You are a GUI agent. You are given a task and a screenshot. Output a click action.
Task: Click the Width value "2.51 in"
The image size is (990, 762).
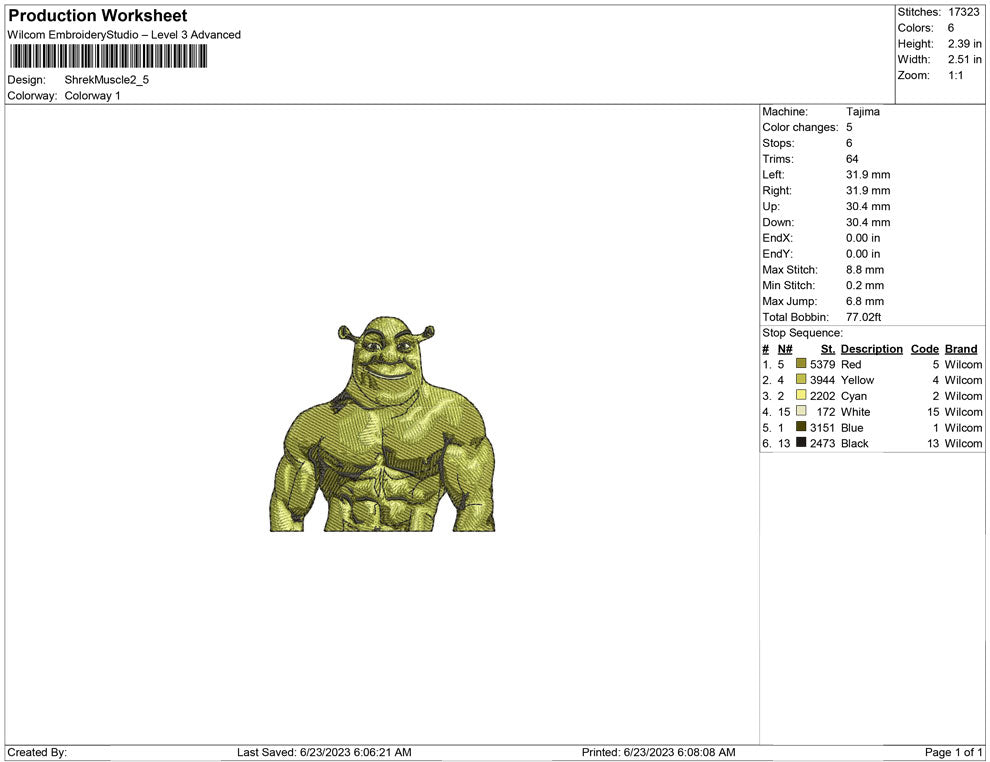964,59
